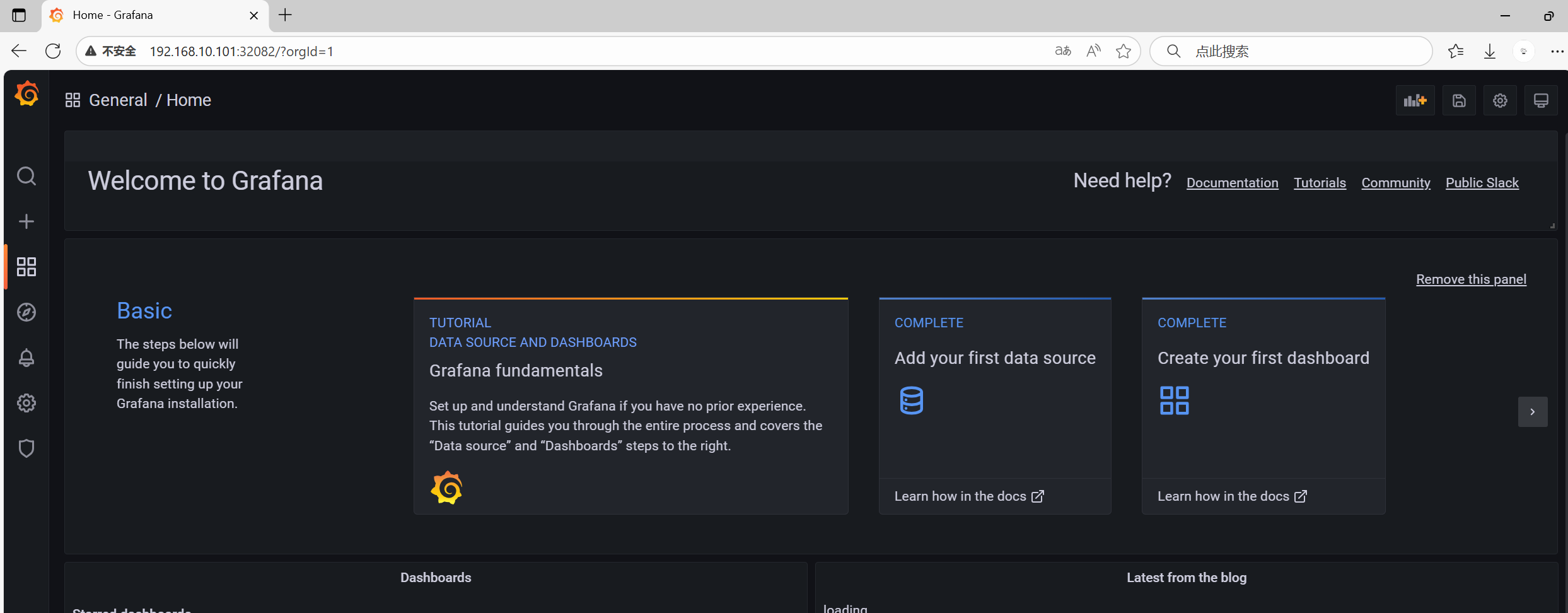1568x613 pixels.
Task: Click the Grafana logo in sidebar
Action: coord(26,94)
